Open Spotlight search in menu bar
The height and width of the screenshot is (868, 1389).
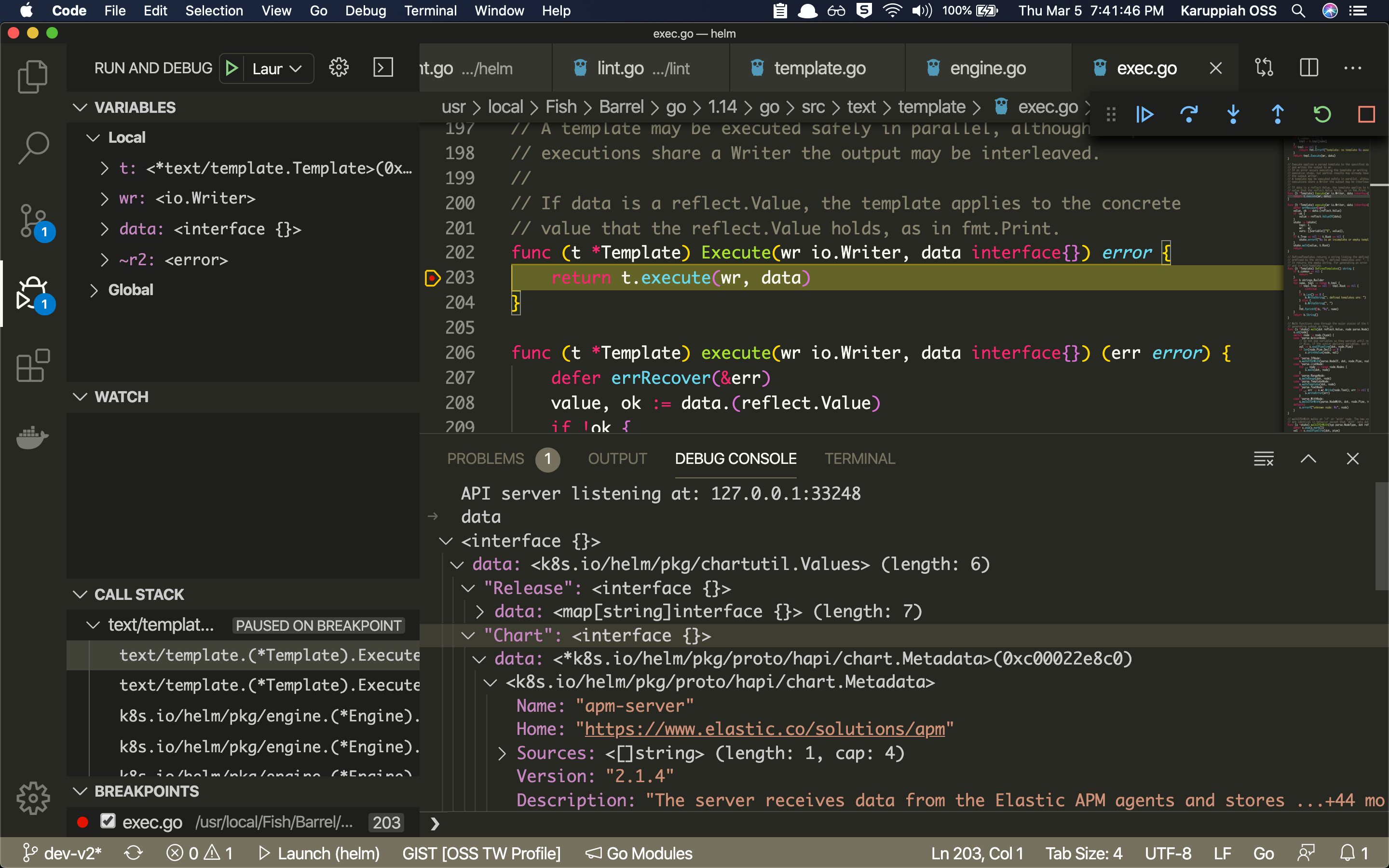(1298, 10)
